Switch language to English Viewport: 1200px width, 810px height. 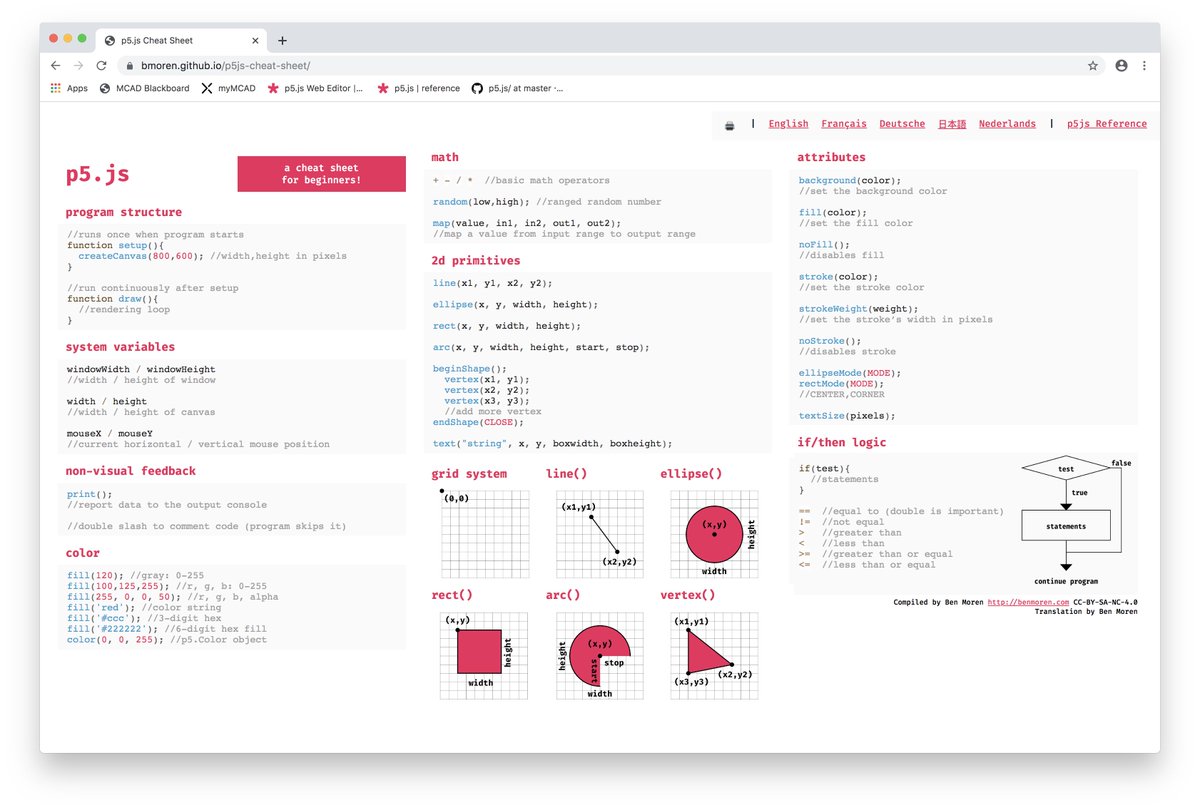coord(788,124)
